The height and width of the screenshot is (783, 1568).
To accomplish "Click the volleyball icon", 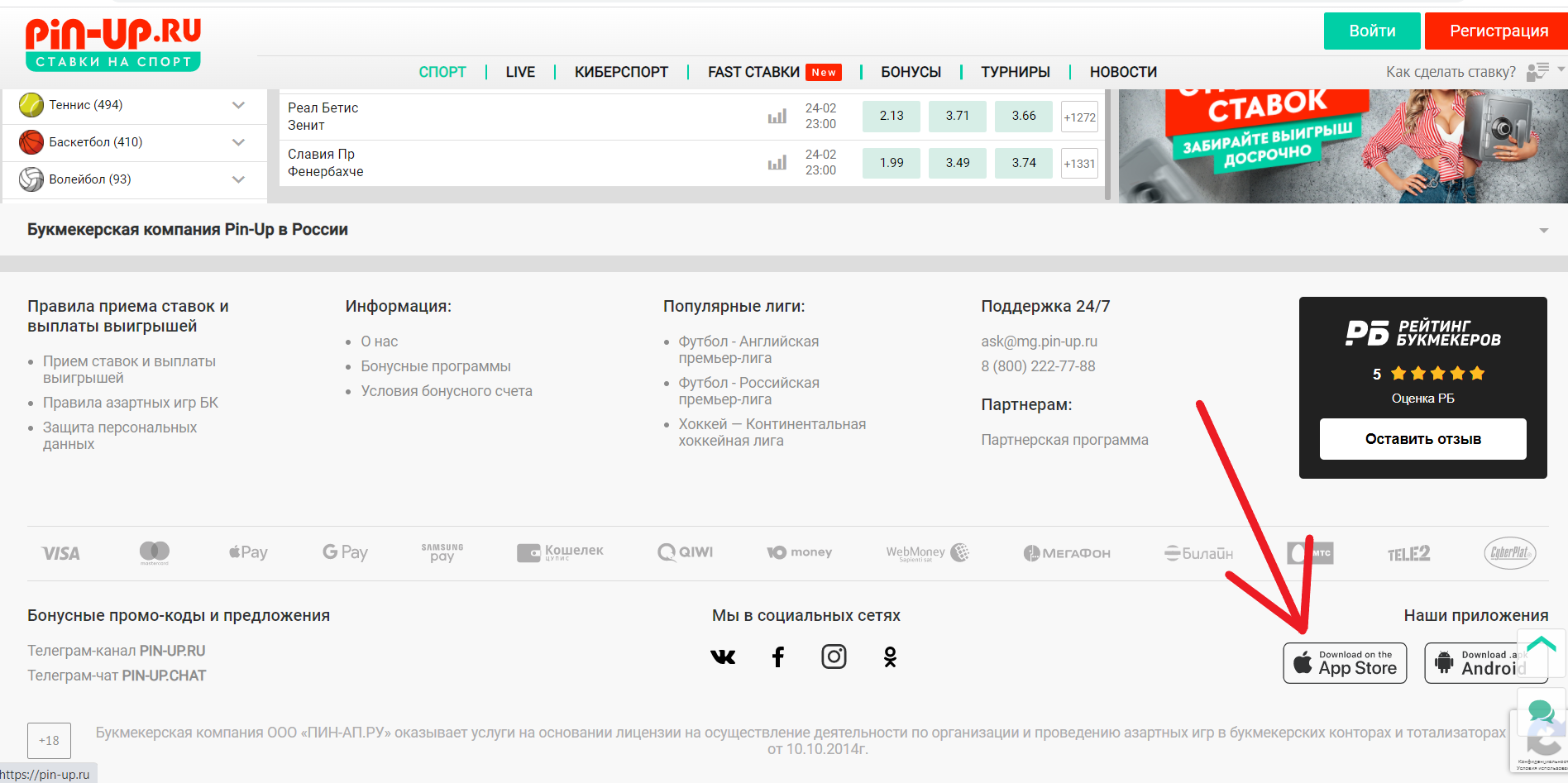I will [31, 179].
